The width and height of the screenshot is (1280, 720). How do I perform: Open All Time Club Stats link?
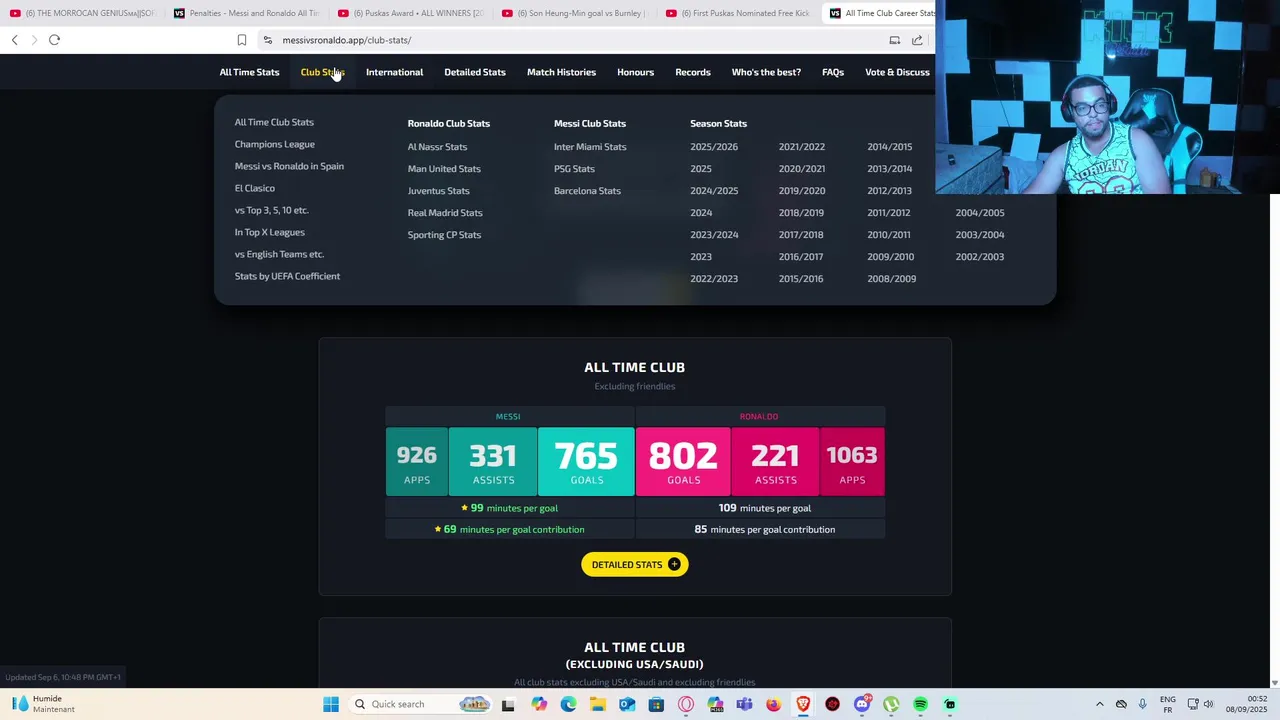(x=274, y=122)
